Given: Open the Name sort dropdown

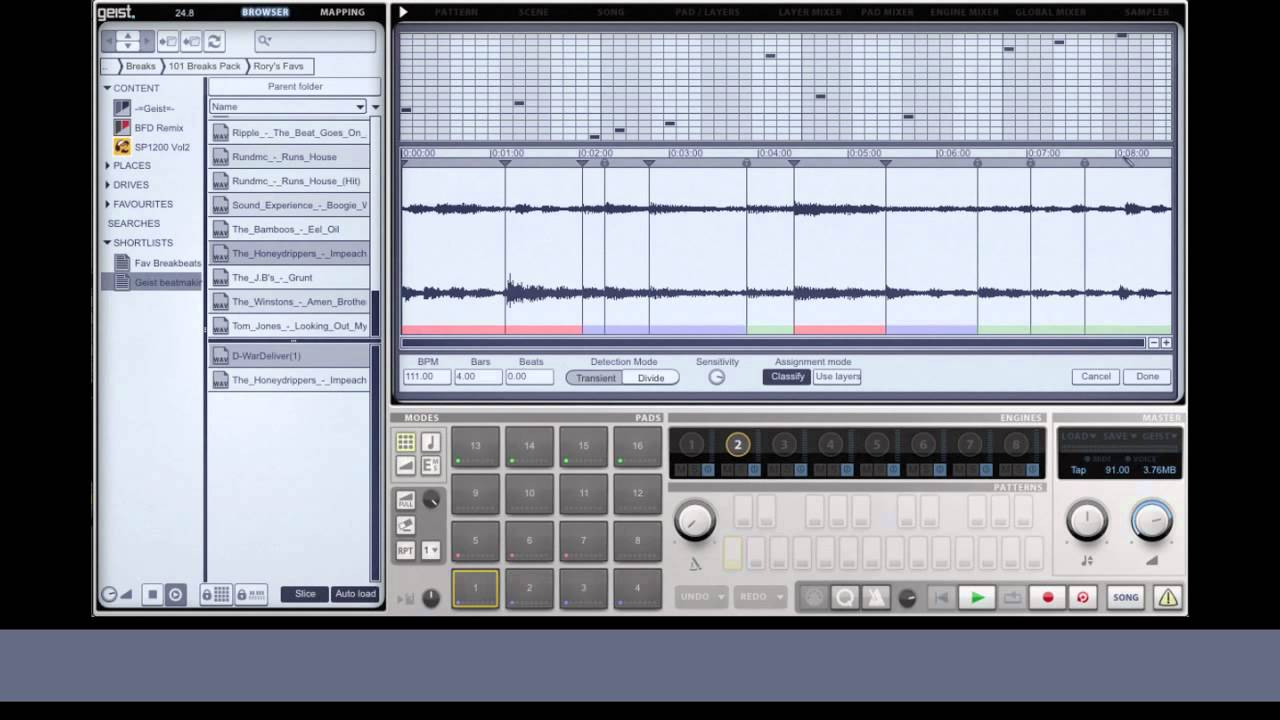Looking at the screenshot, I should pyautogui.click(x=288, y=107).
